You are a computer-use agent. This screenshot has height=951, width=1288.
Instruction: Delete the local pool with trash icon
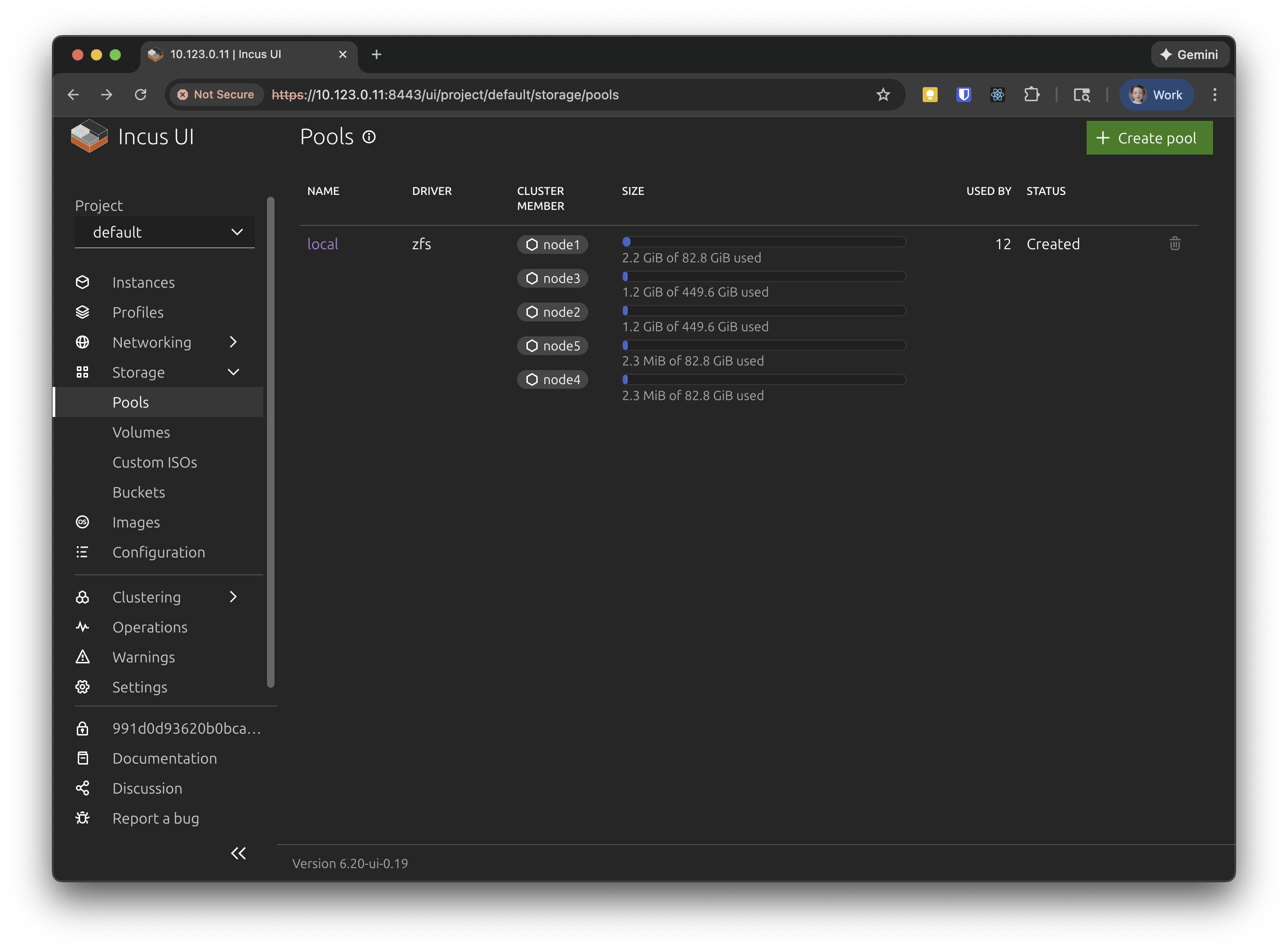[1174, 244]
